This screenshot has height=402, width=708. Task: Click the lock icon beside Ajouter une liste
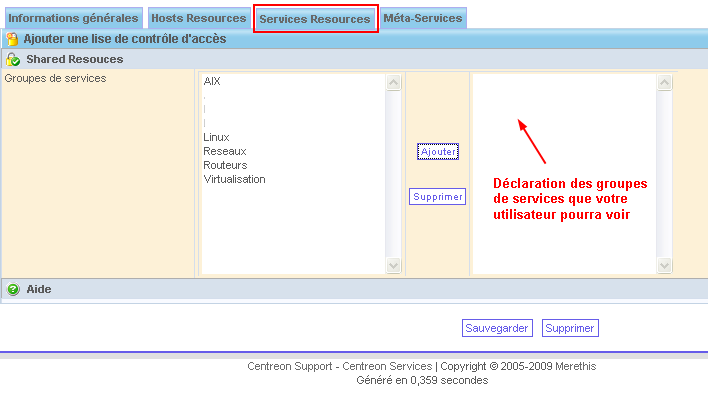[x=12, y=39]
